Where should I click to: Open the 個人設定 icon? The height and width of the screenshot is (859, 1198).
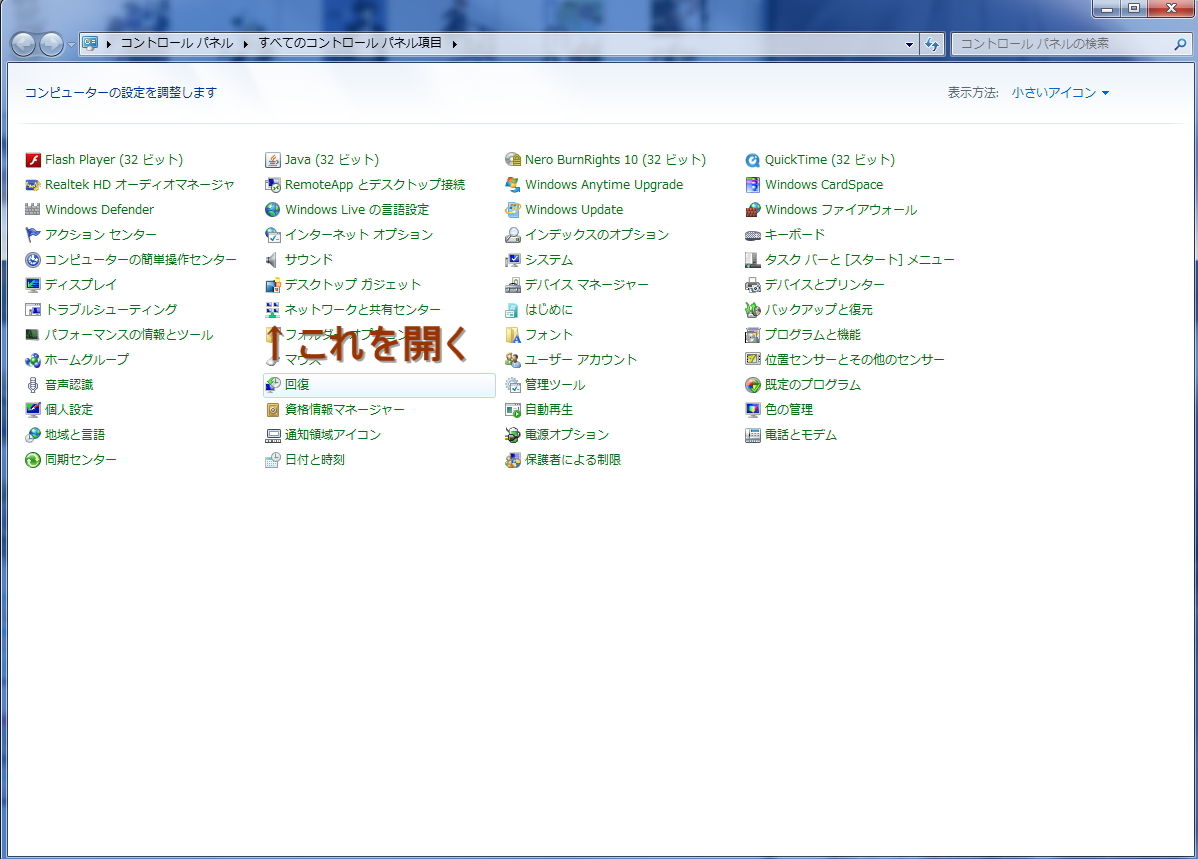pyautogui.click(x=32, y=410)
